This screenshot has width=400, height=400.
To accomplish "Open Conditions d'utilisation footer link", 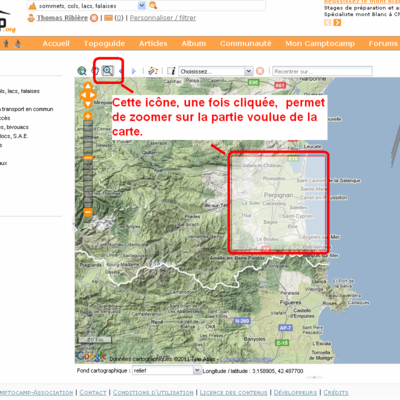I will coord(153,392).
